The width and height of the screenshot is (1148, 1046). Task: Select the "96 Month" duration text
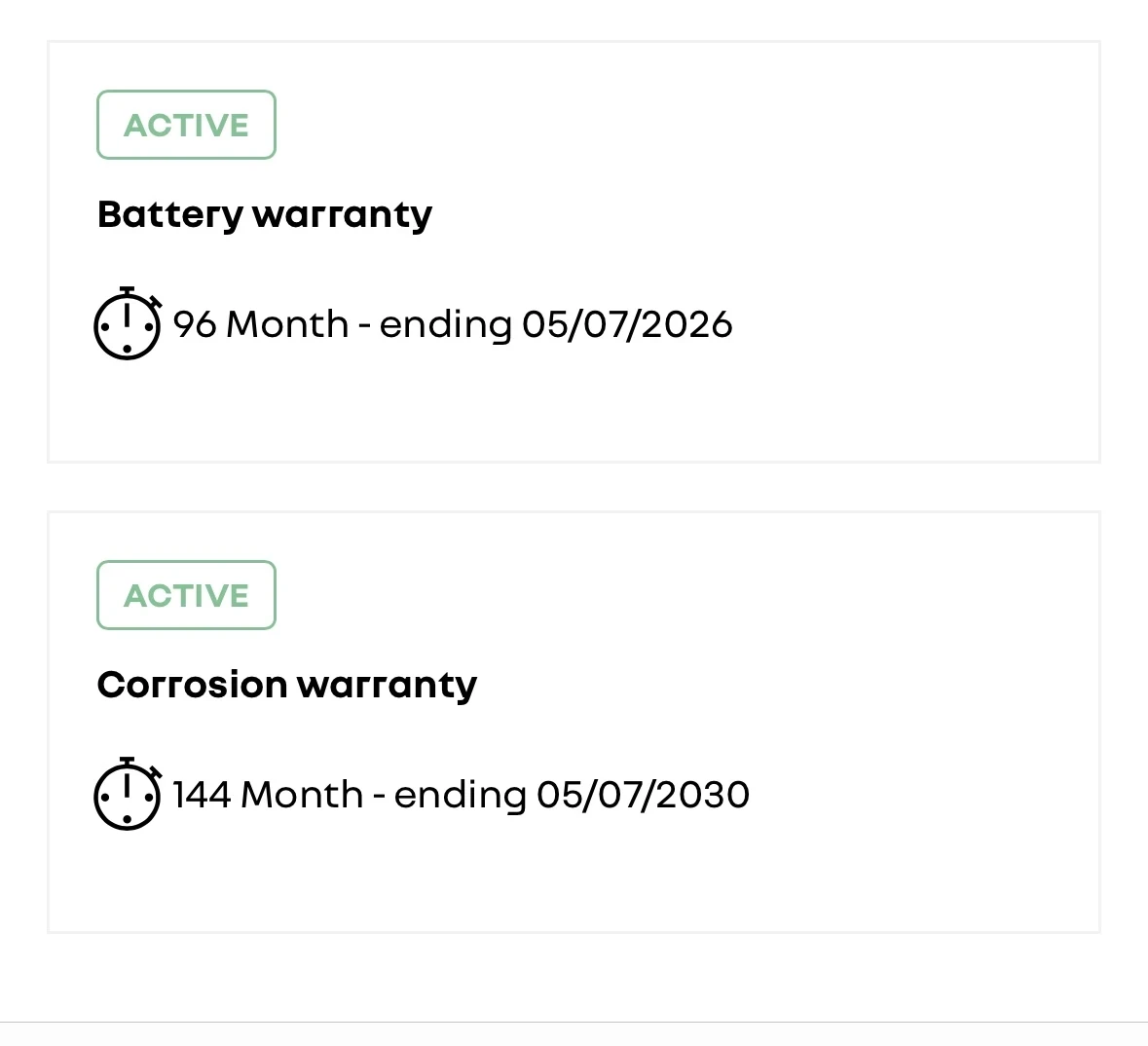(260, 324)
